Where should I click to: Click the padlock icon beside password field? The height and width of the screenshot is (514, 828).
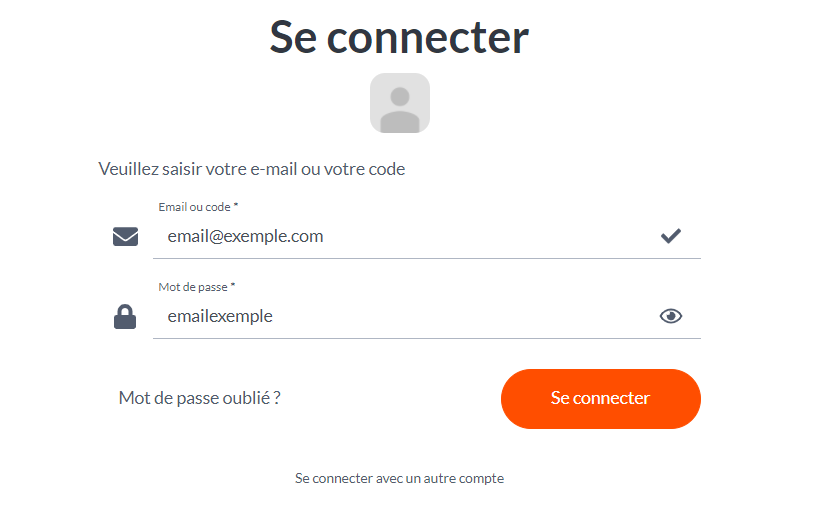pyautogui.click(x=125, y=316)
